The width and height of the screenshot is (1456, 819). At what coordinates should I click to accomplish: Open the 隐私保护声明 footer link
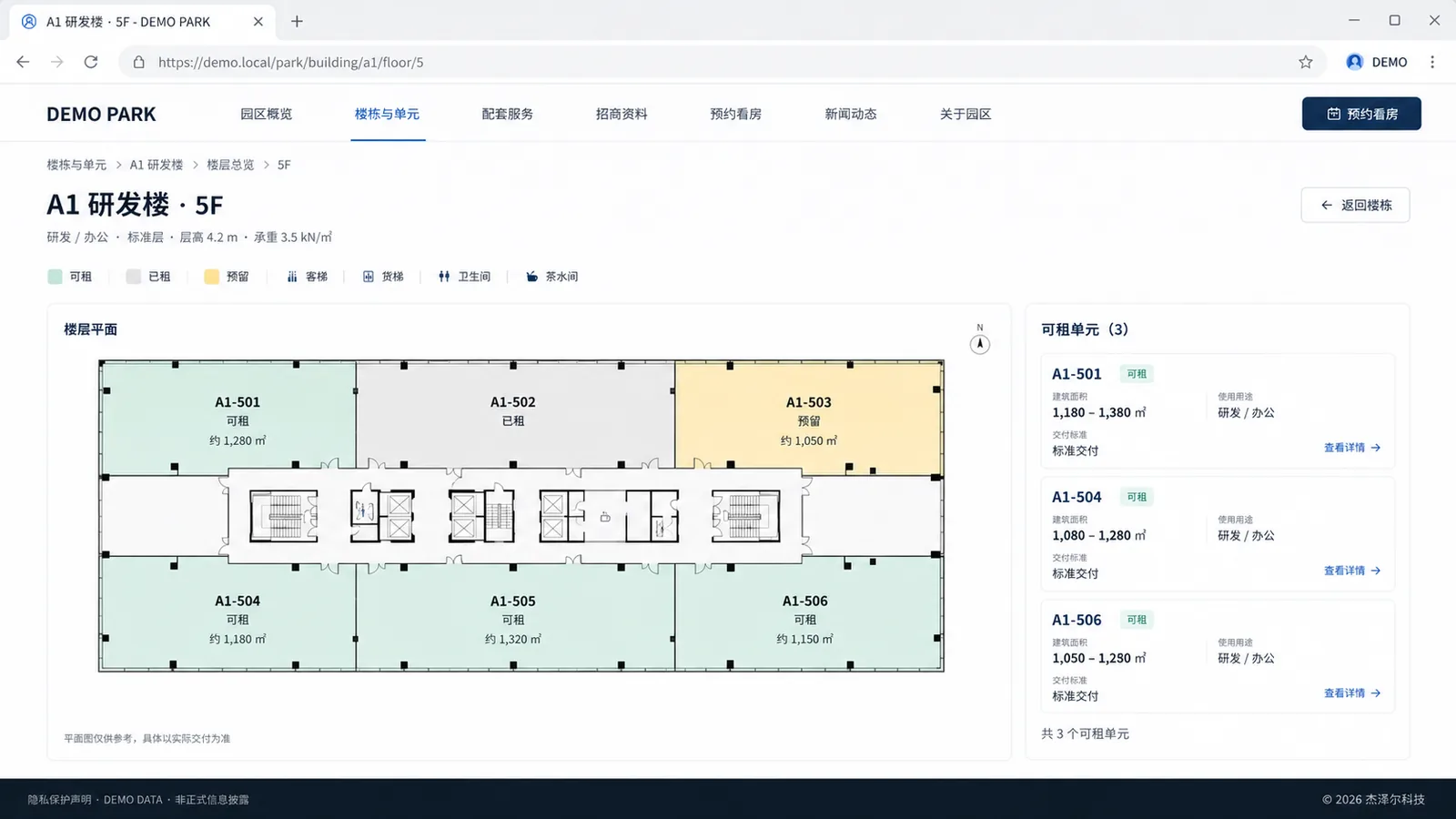click(59, 800)
